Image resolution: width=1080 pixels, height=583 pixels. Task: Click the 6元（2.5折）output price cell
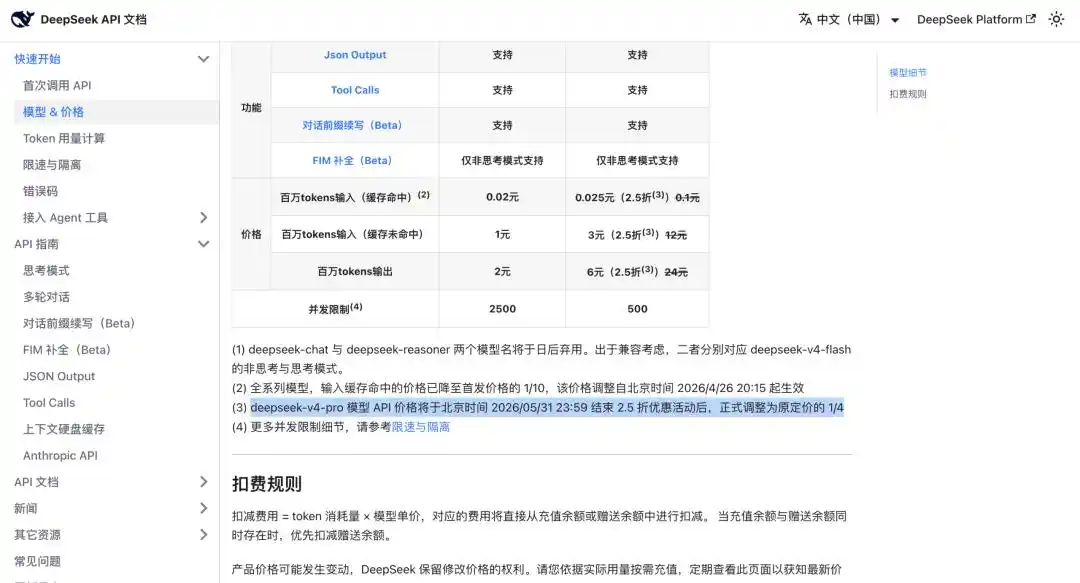coord(637,272)
